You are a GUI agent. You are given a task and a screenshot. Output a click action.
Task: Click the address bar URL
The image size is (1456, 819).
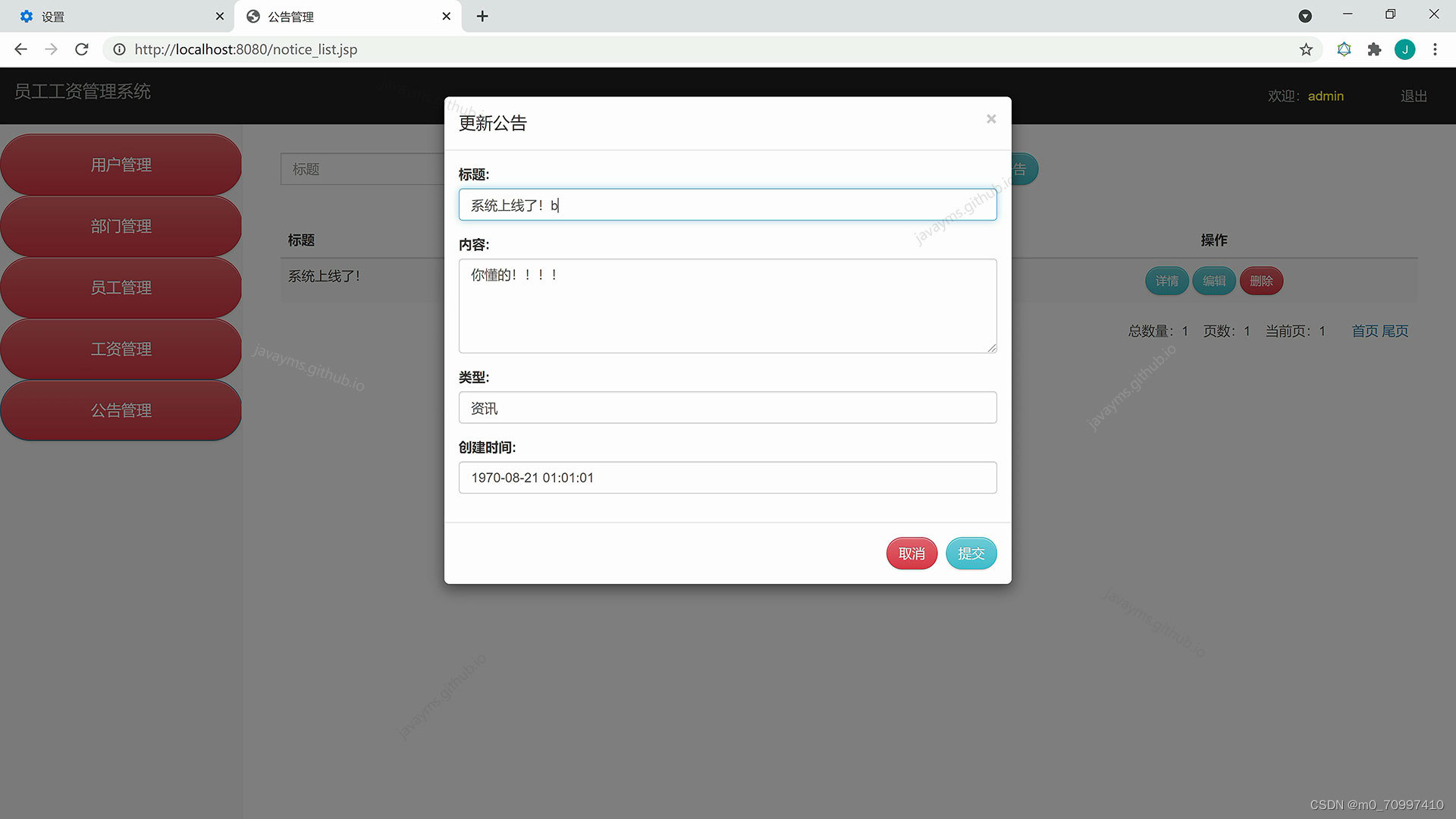coord(246,49)
